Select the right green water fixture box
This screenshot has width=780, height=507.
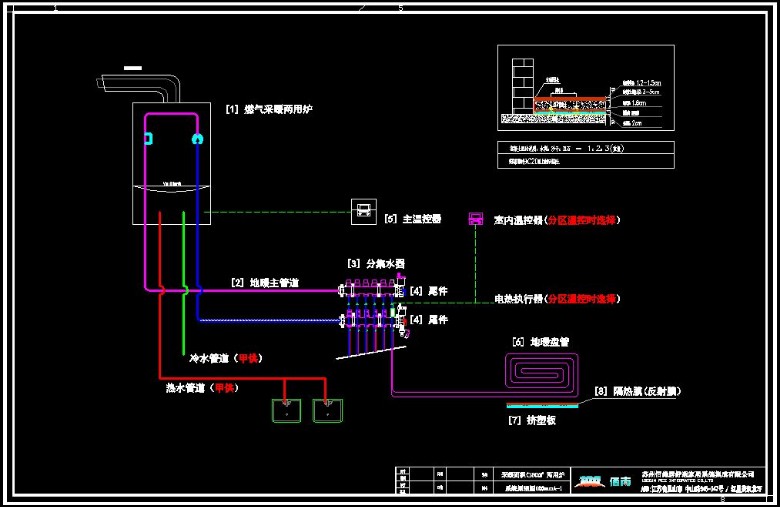pyautogui.click(x=326, y=408)
